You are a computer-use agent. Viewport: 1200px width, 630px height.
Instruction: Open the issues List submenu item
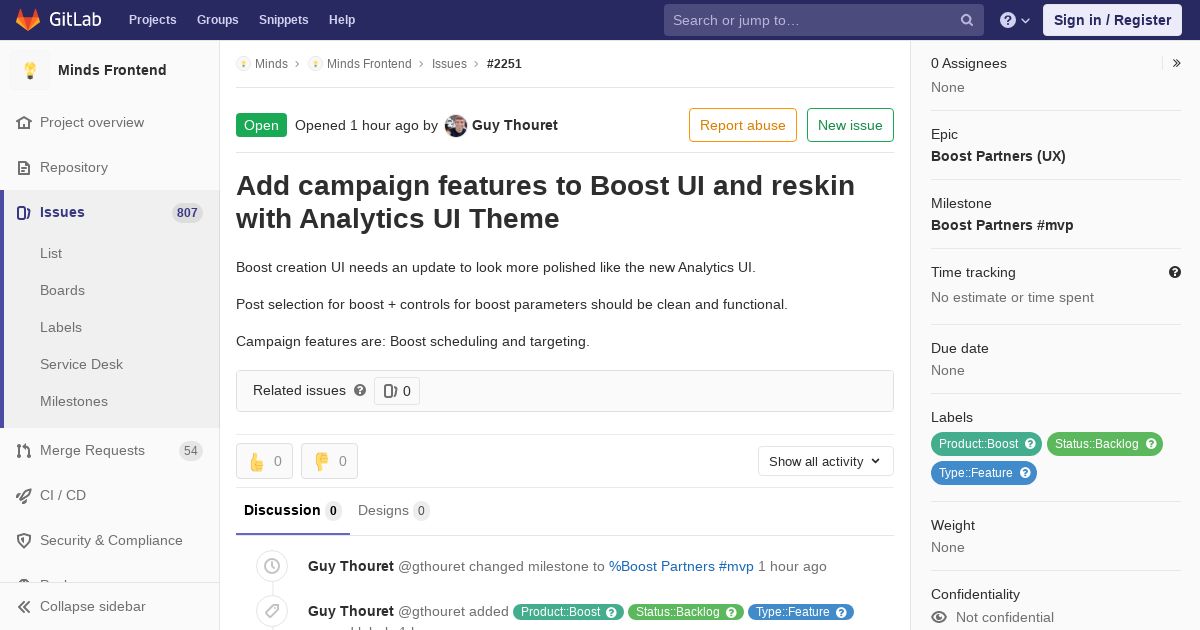pyautogui.click(x=51, y=253)
